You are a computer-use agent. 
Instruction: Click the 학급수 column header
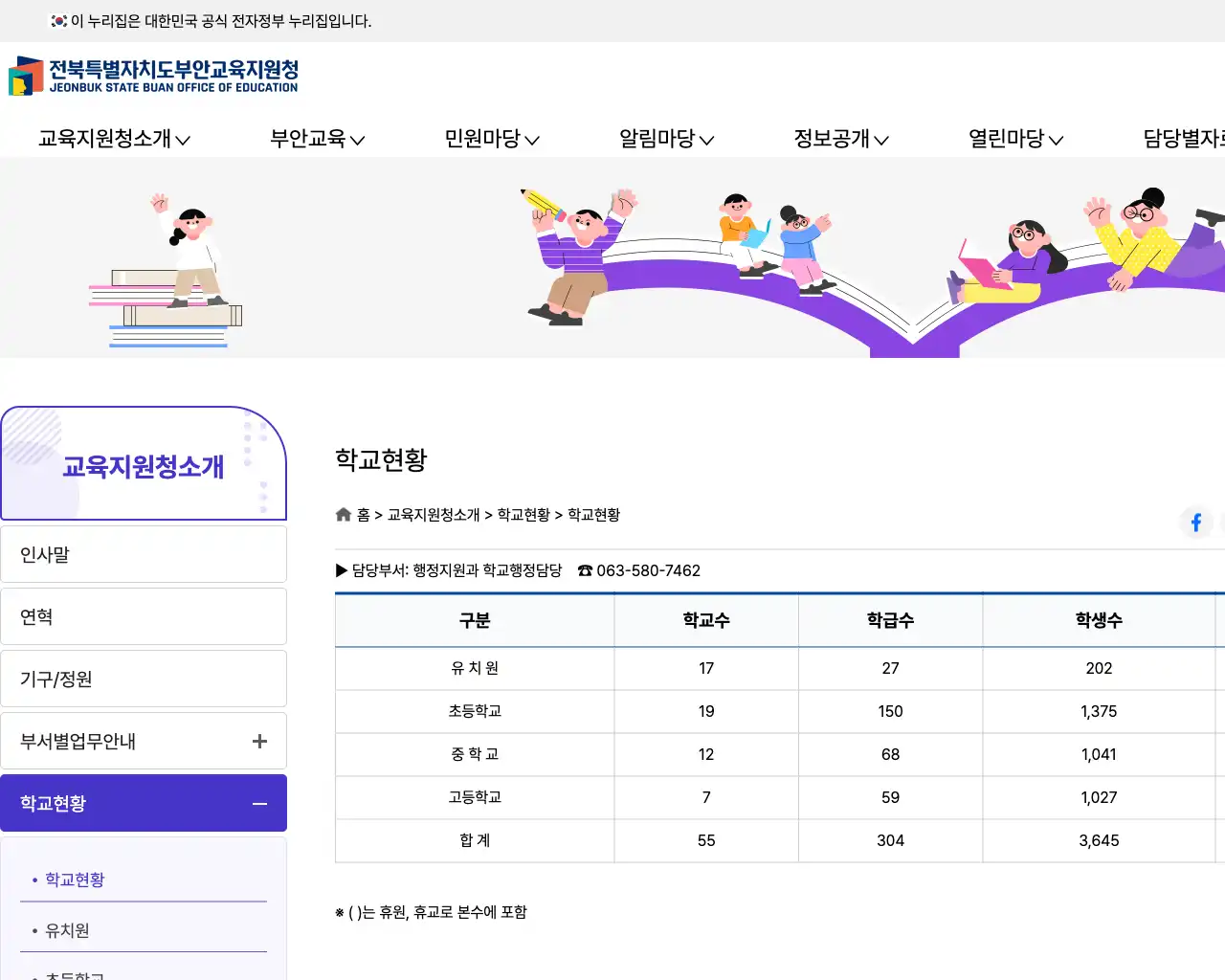(891, 620)
